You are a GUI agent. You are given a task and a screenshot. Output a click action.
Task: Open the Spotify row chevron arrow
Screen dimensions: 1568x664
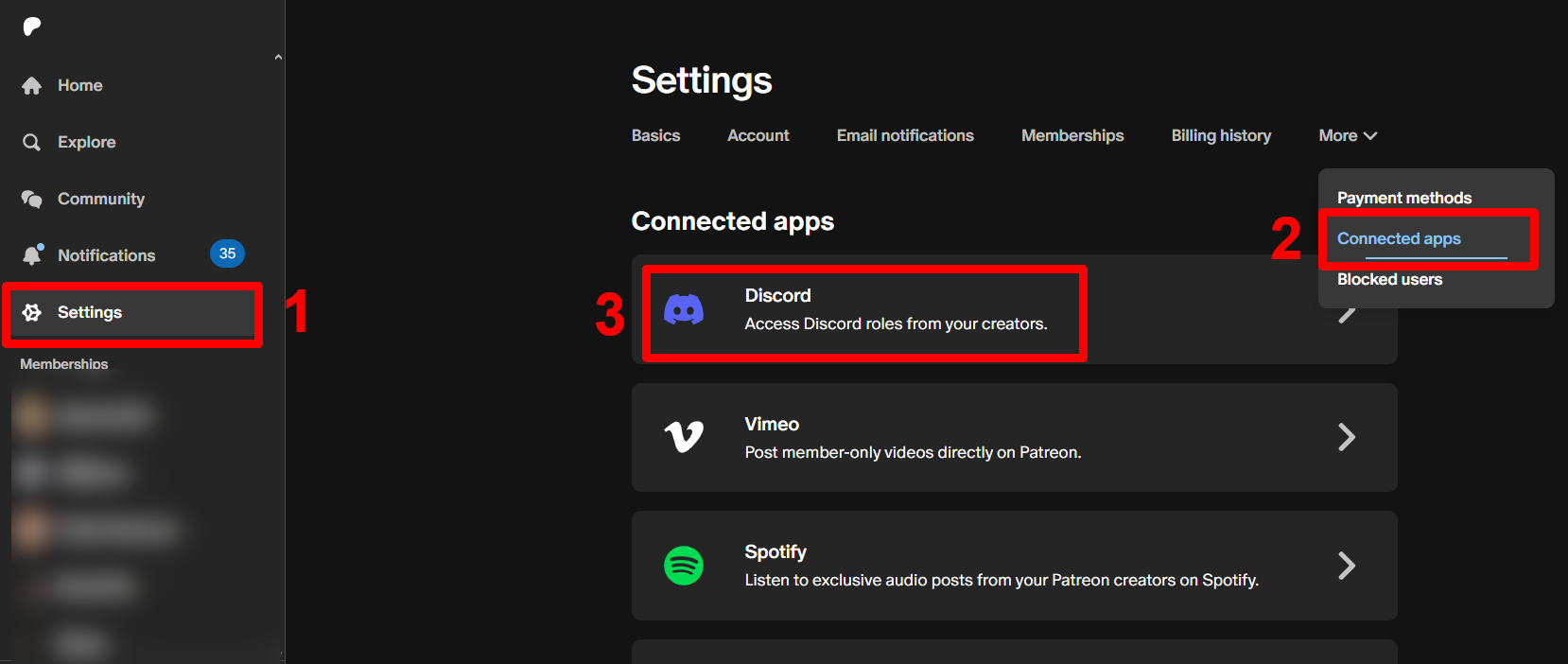pyautogui.click(x=1347, y=566)
